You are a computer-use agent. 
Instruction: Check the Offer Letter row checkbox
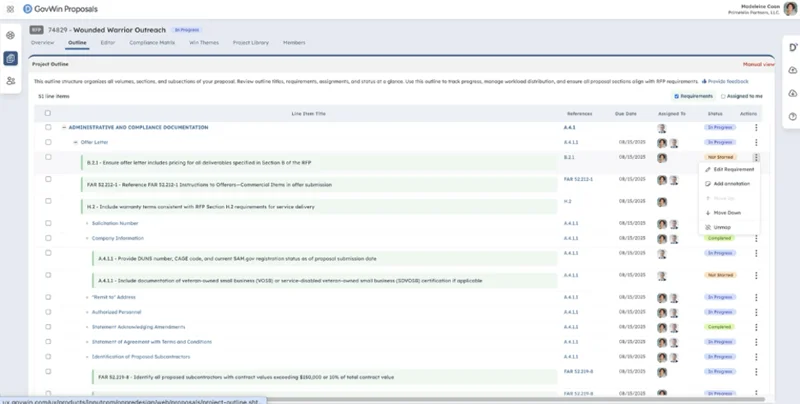pyautogui.click(x=48, y=142)
